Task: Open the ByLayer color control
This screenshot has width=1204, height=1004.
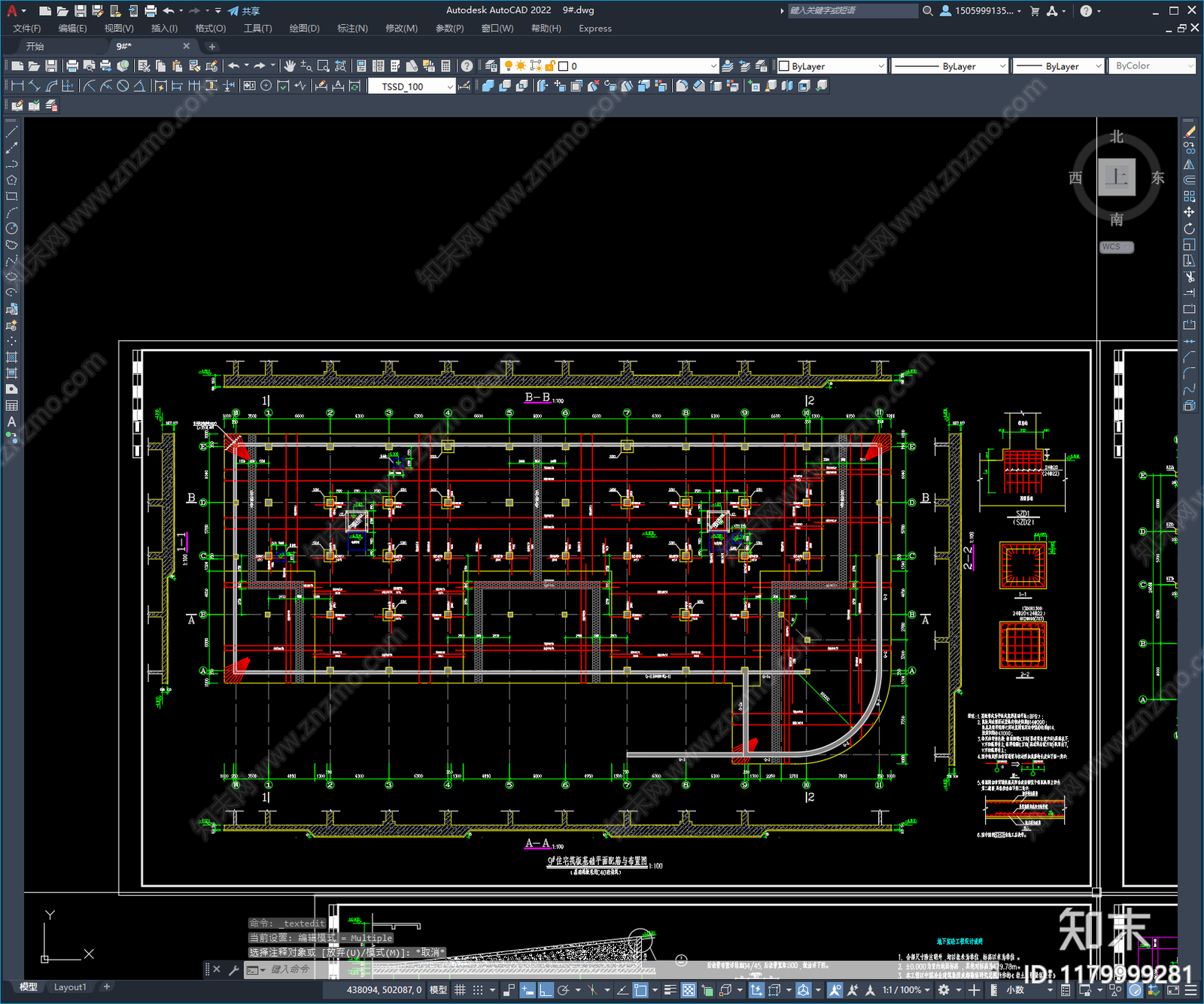Action: click(832, 66)
